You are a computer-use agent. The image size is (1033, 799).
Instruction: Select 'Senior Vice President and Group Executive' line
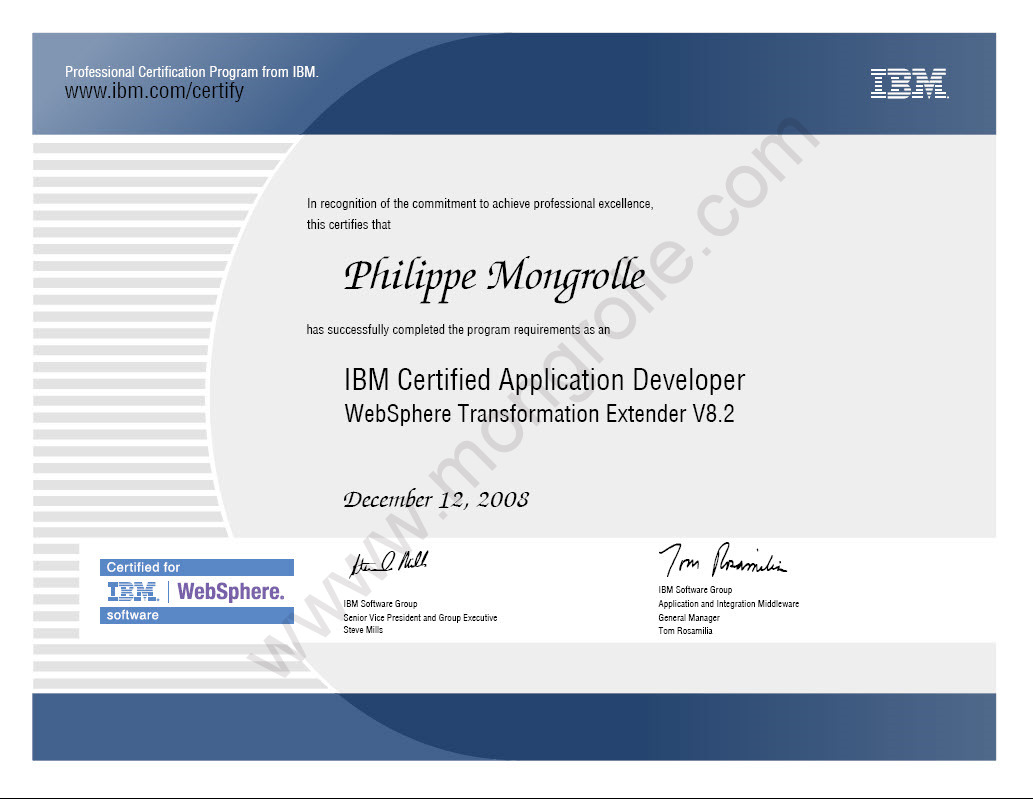(x=421, y=617)
